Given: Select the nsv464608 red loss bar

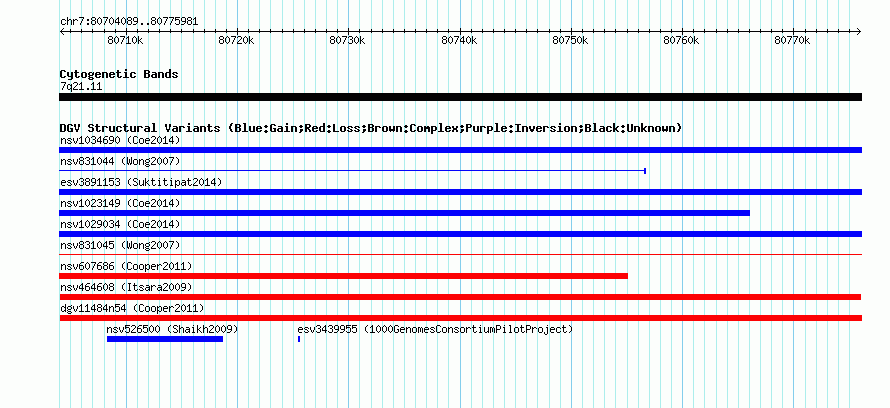Looking at the screenshot, I should (460, 297).
